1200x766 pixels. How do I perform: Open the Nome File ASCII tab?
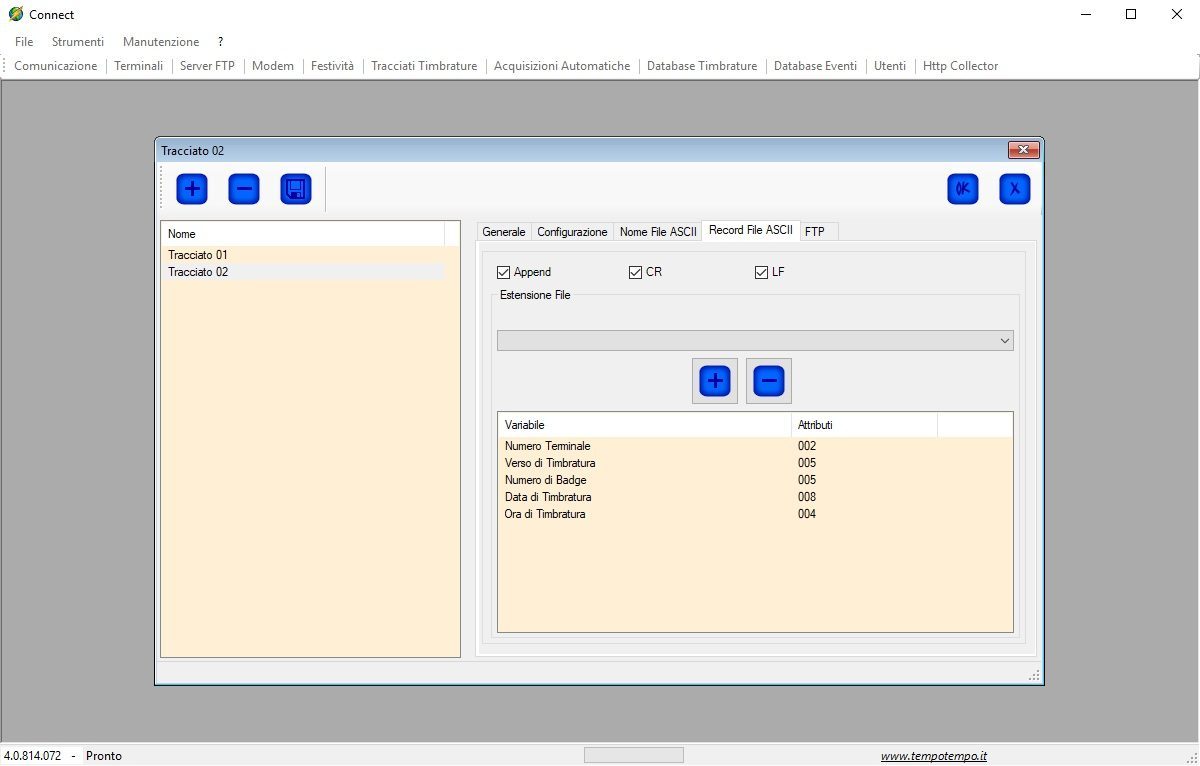[658, 232]
